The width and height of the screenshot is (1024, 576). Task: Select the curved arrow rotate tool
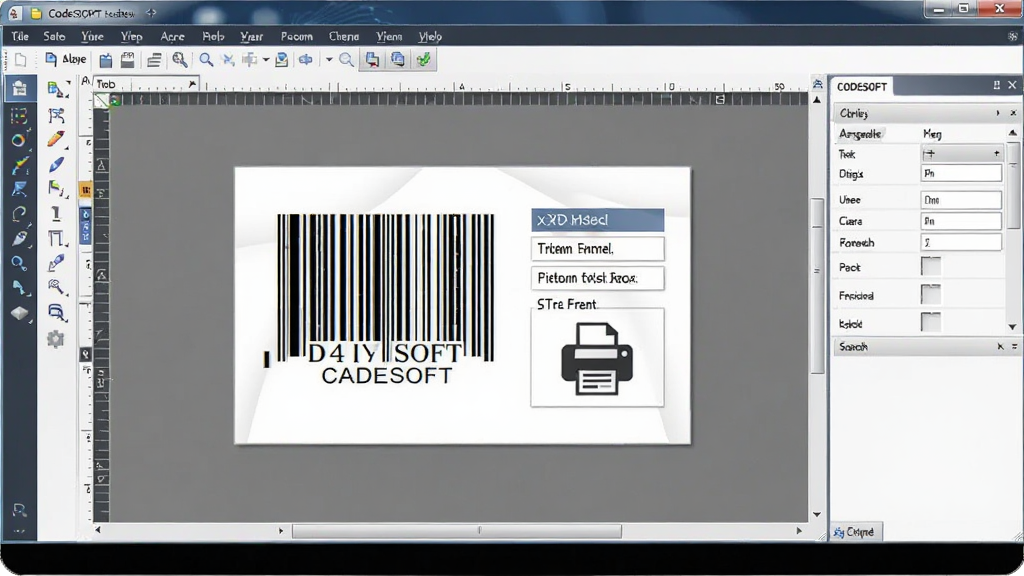pos(19,214)
